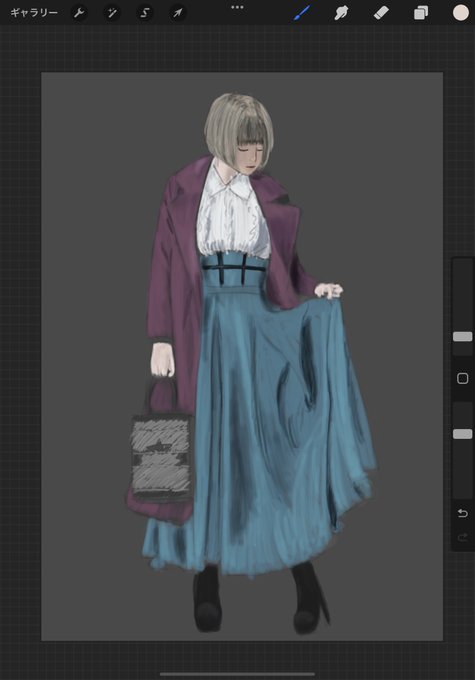The width and height of the screenshot is (475, 680).
Task: Open the Adjustments magic wand menu
Action: 112,13
